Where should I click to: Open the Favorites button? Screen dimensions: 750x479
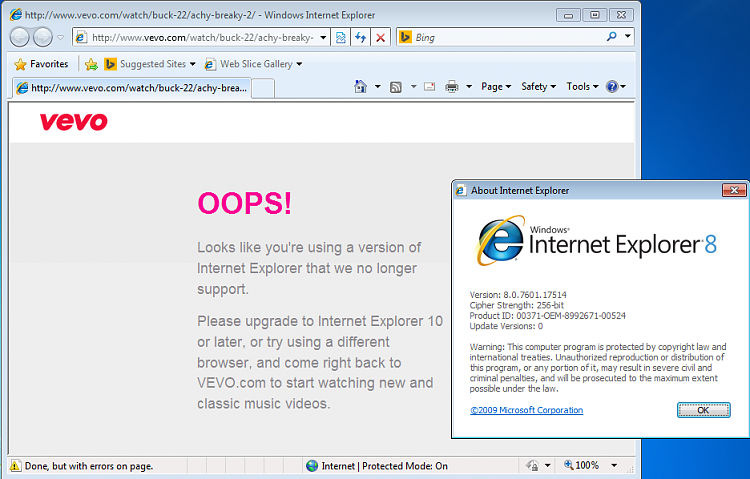(x=41, y=64)
